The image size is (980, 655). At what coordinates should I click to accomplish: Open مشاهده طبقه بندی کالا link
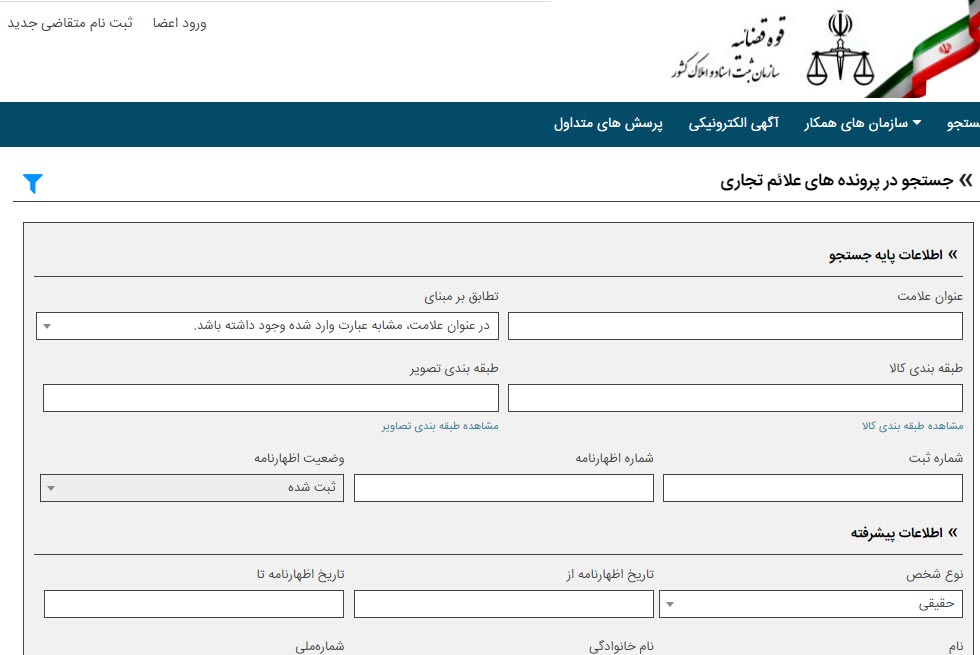coord(912,426)
